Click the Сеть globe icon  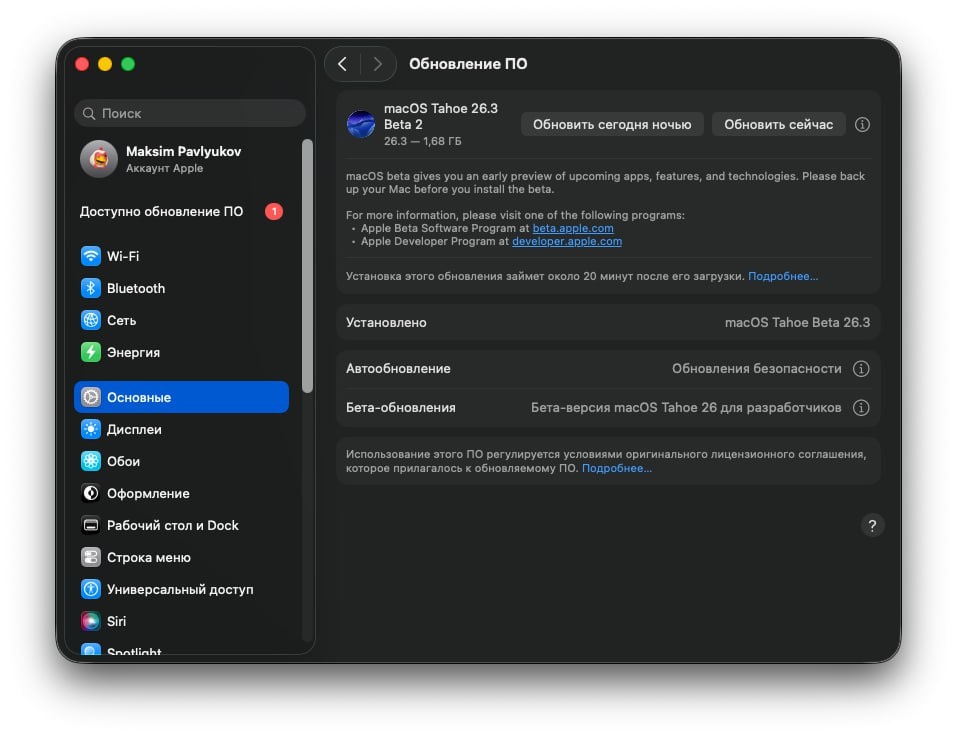[x=91, y=320]
